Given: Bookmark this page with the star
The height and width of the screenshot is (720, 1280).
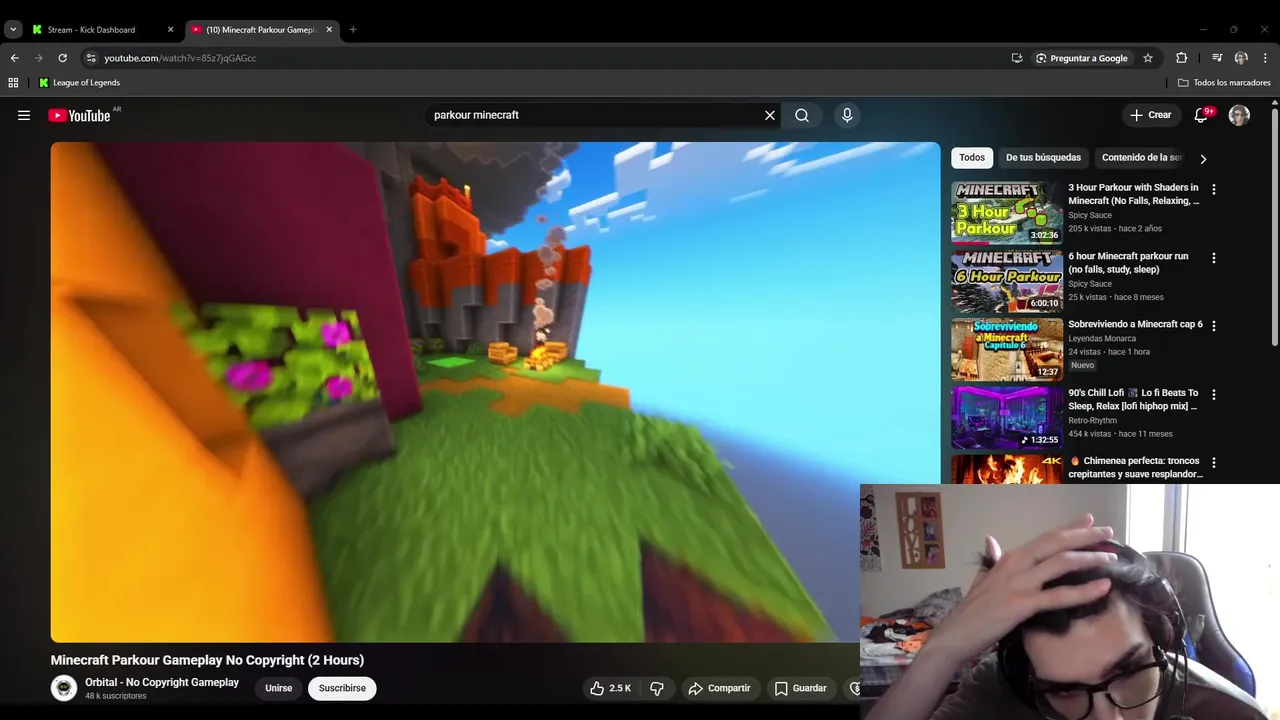Looking at the screenshot, I should pos(1148,58).
